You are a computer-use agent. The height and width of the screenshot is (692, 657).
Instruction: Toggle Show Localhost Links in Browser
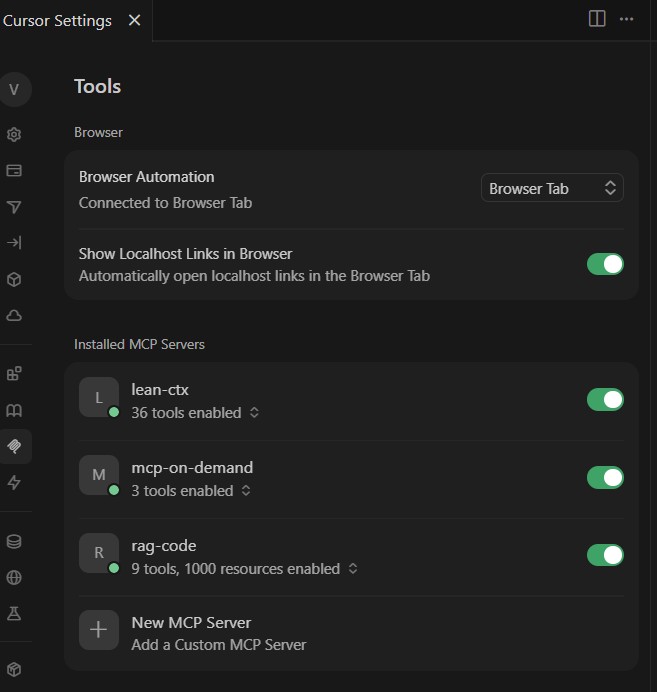pos(605,264)
